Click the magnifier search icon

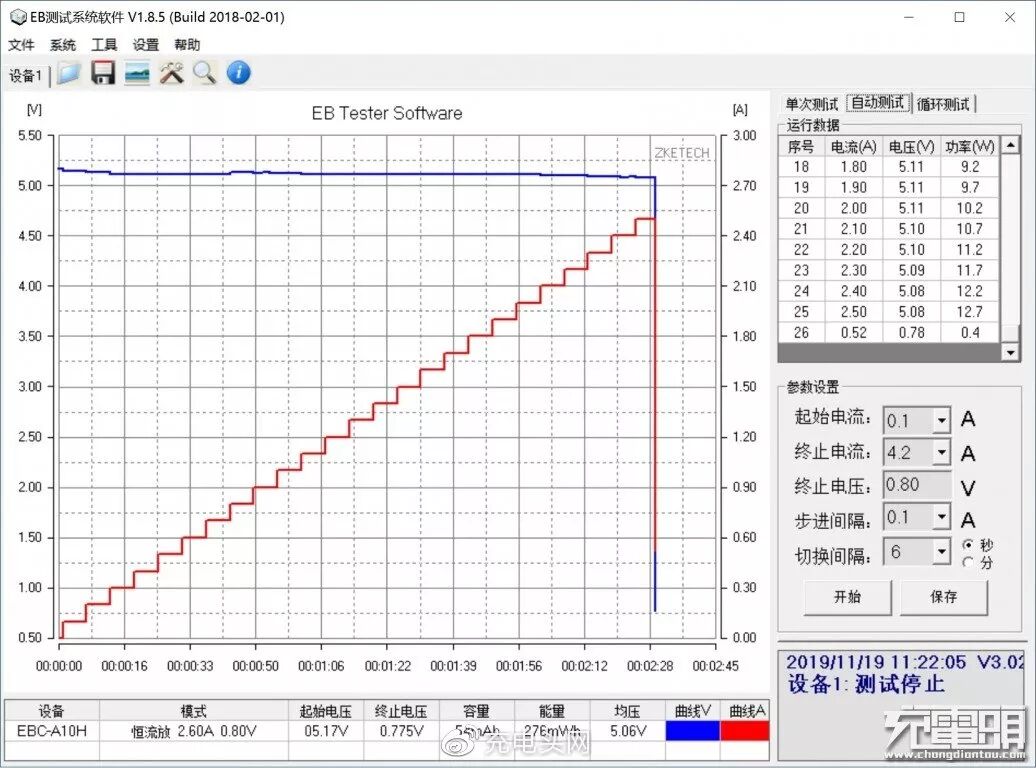tap(205, 73)
